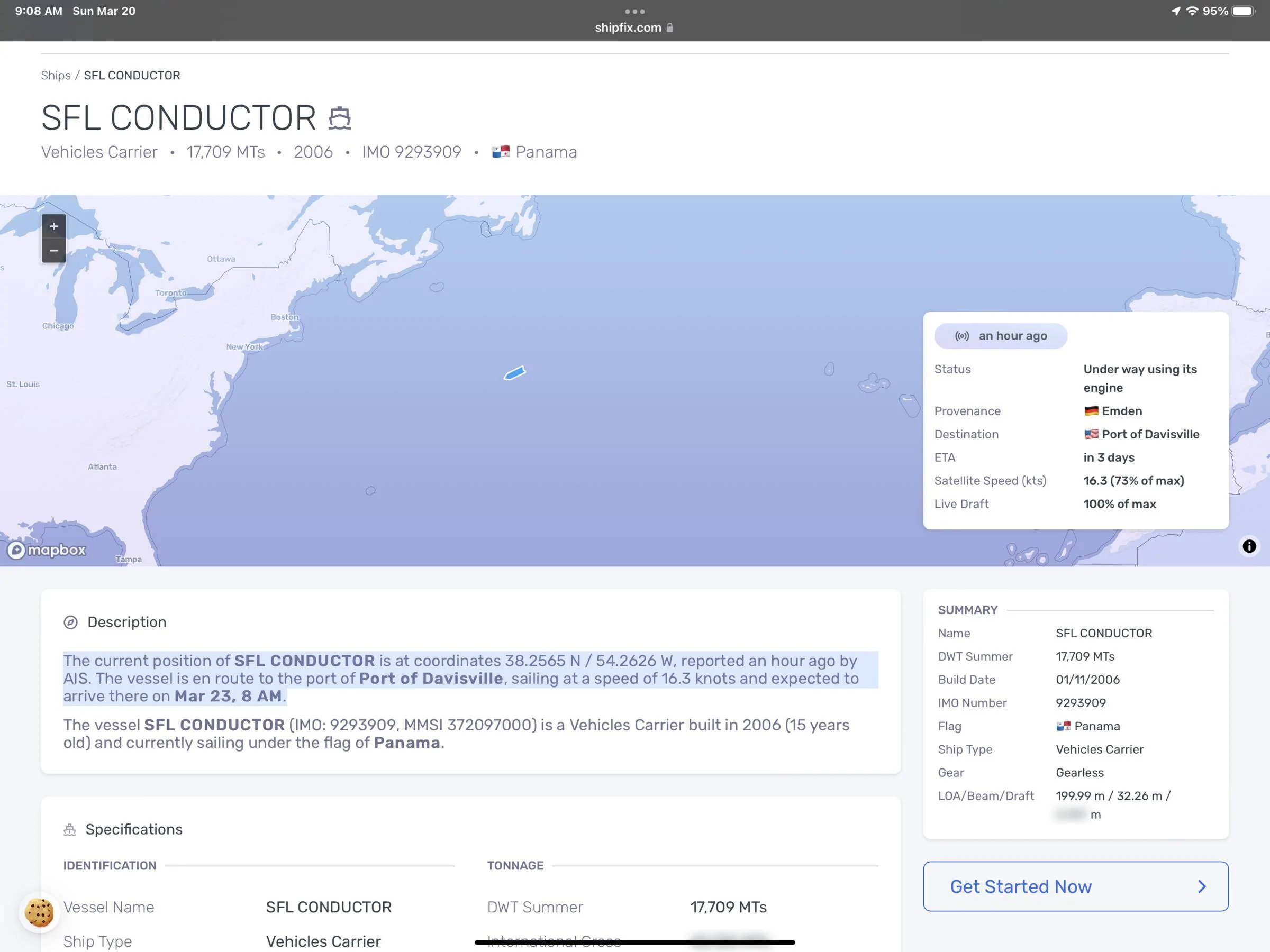Open the map attribution info icon
This screenshot has height=952, width=1270.
coord(1249,546)
